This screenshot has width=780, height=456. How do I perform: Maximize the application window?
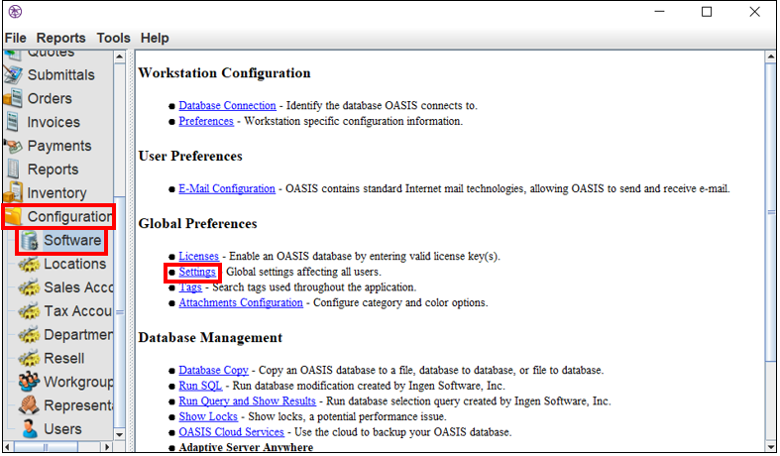[706, 12]
